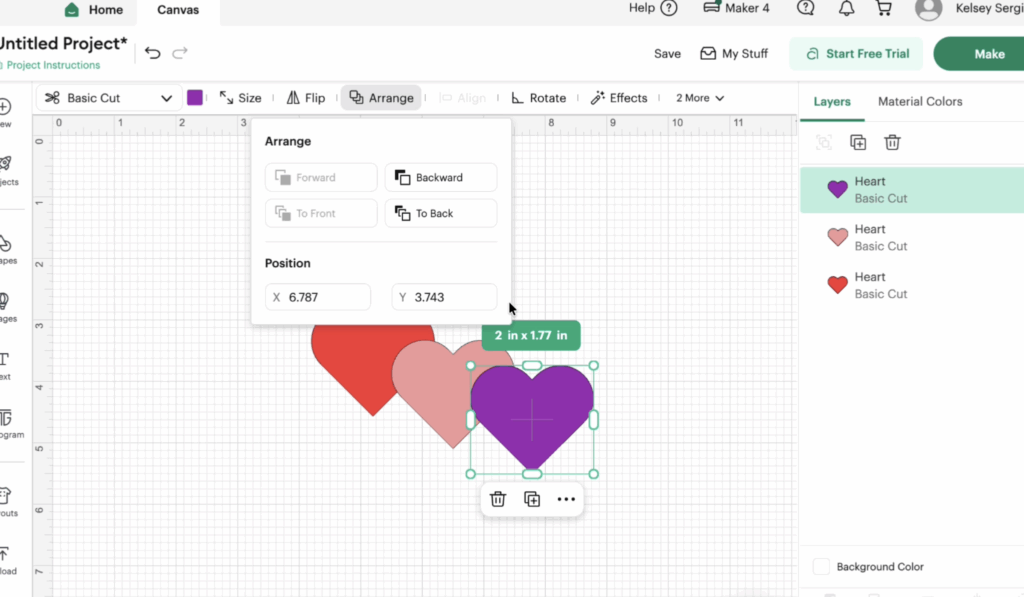Viewport: 1024px width, 597px height.
Task: Open the Text tool in left sidebar
Action: click(5, 366)
